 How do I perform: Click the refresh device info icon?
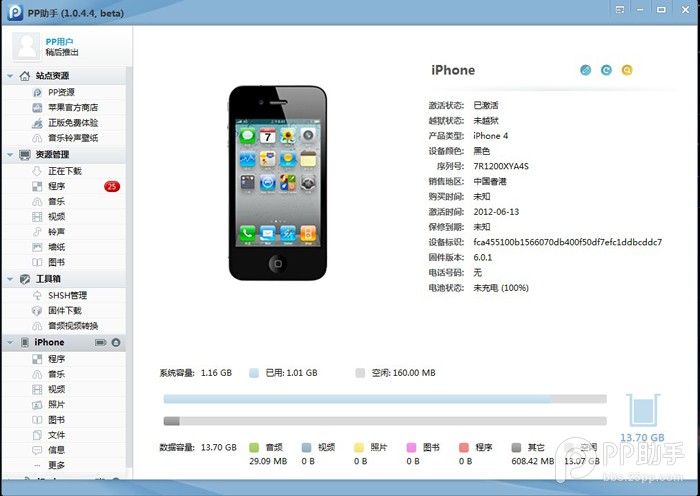[x=606, y=70]
